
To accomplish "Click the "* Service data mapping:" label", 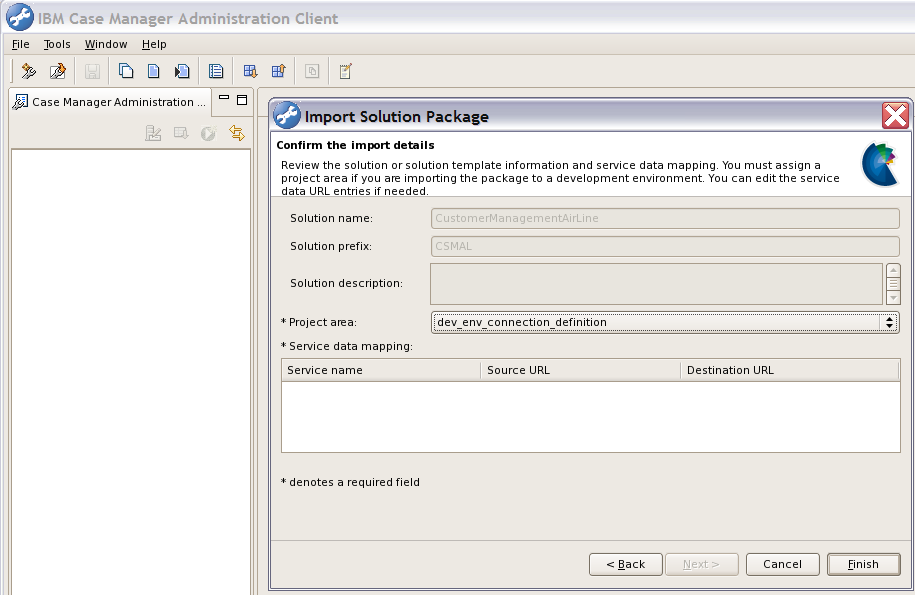I will click(x=347, y=346).
